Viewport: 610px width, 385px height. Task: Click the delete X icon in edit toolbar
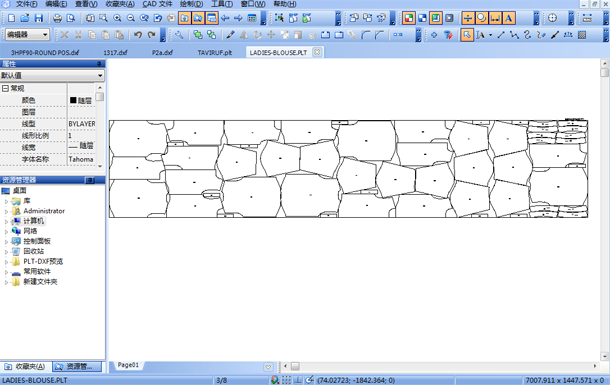click(x=64, y=35)
